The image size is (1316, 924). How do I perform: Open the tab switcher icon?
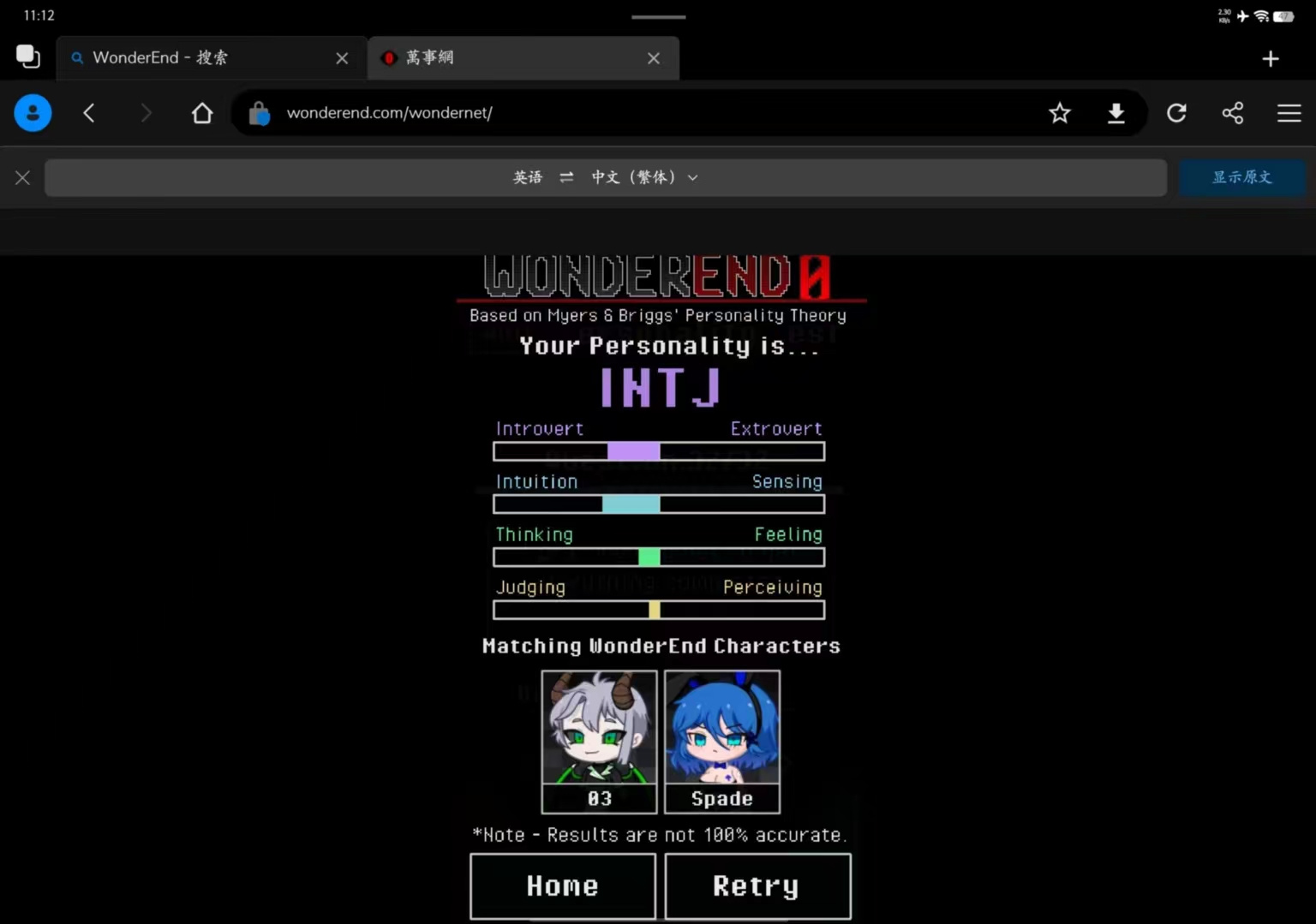click(28, 57)
